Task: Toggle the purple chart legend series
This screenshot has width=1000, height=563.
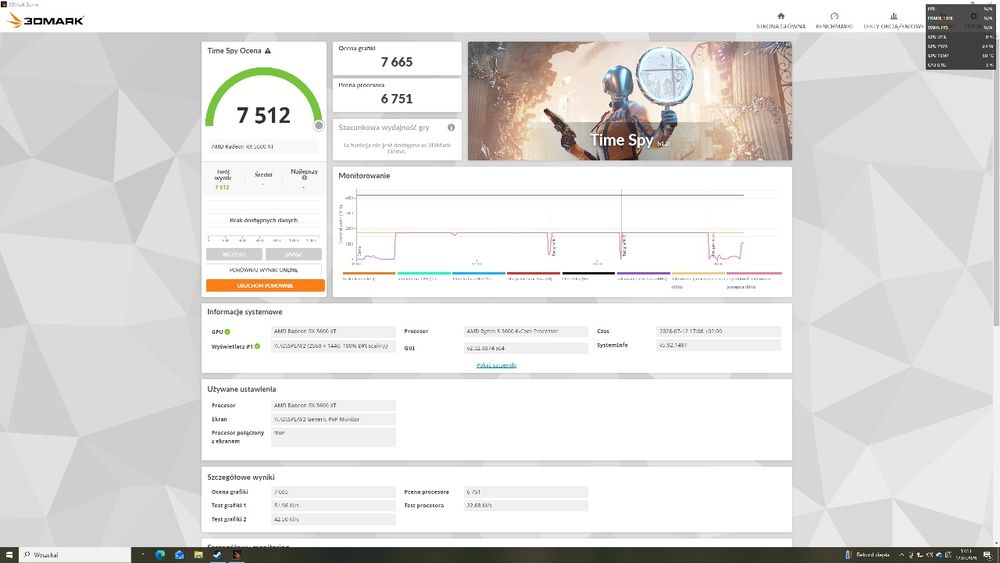Action: (643, 276)
